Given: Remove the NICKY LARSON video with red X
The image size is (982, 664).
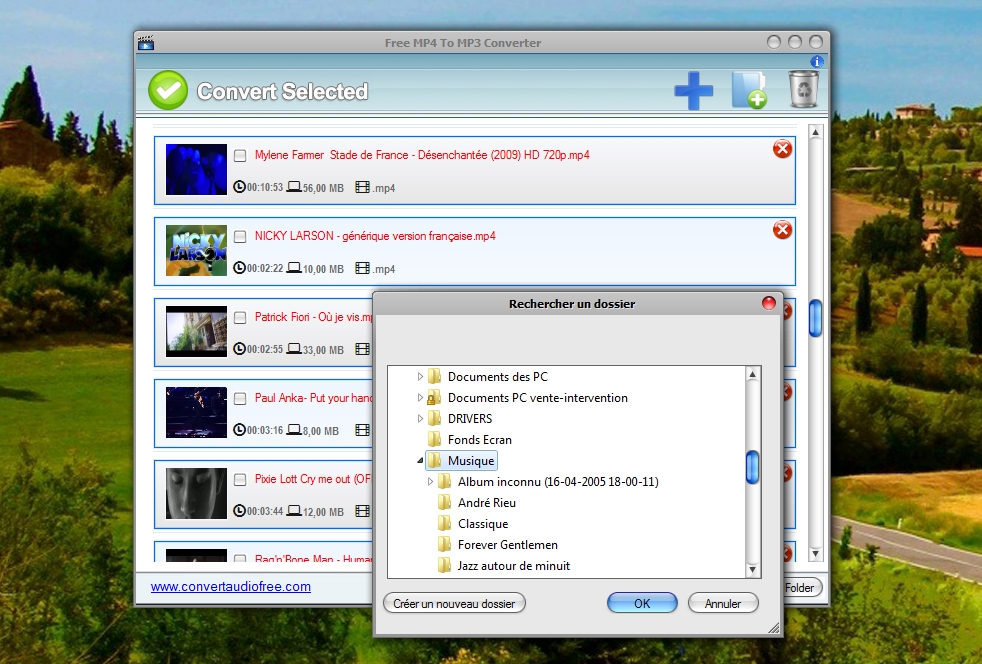Looking at the screenshot, I should 782,230.
